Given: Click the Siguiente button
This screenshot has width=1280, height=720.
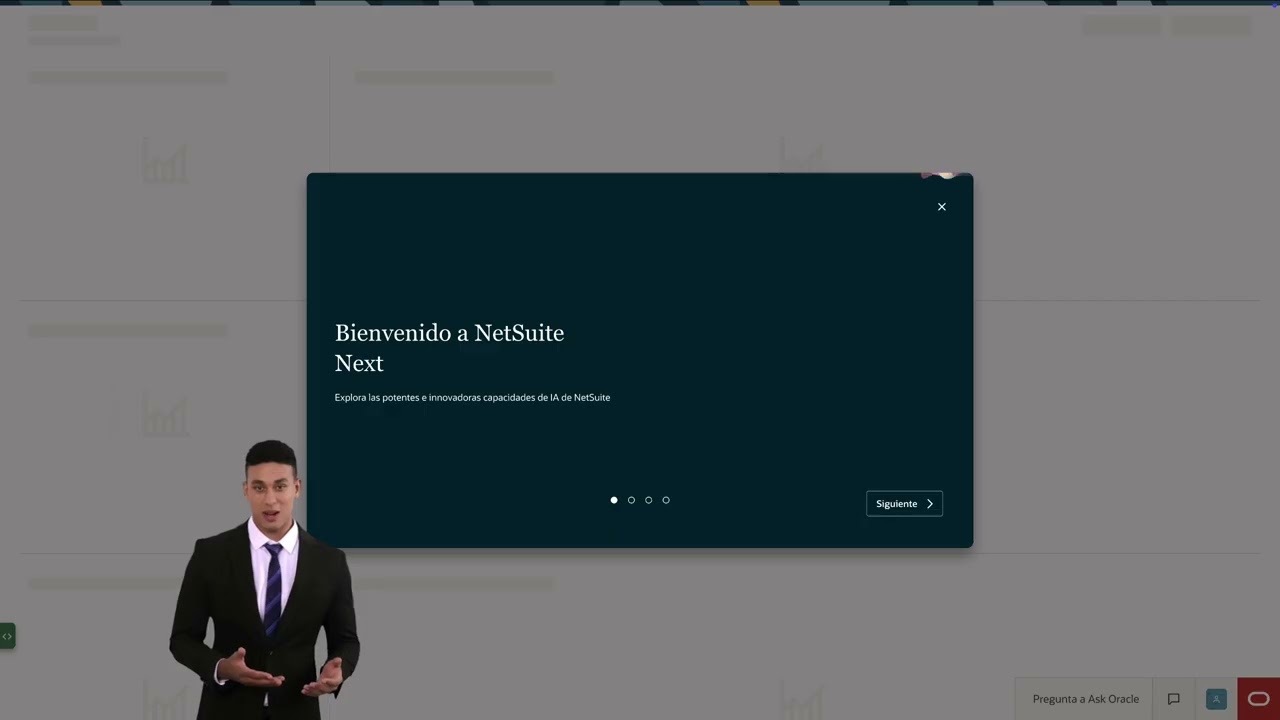Looking at the screenshot, I should click(904, 504).
